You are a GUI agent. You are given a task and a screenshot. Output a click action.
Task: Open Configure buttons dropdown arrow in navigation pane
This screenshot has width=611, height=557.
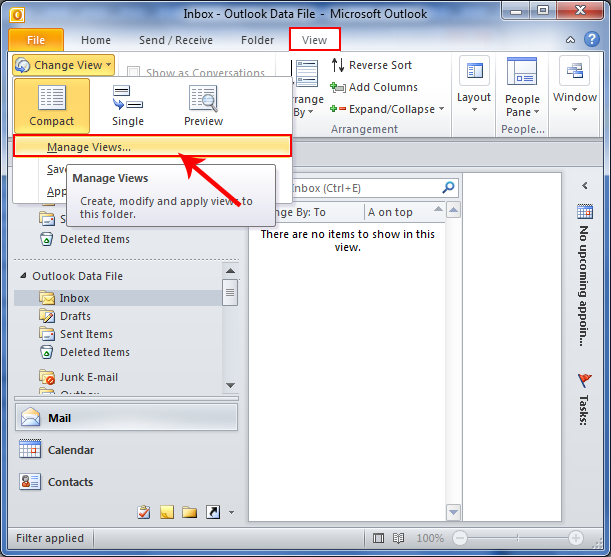click(x=231, y=512)
